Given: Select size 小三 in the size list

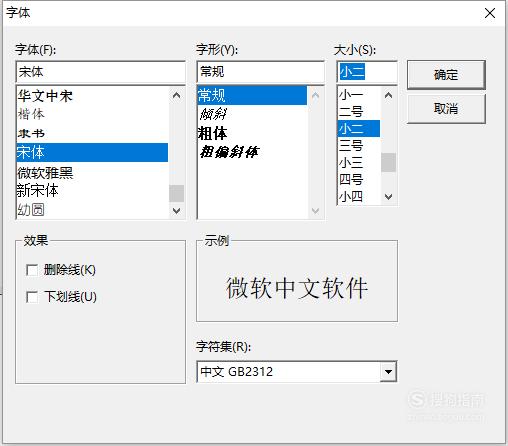Looking at the screenshot, I should 359,163.
